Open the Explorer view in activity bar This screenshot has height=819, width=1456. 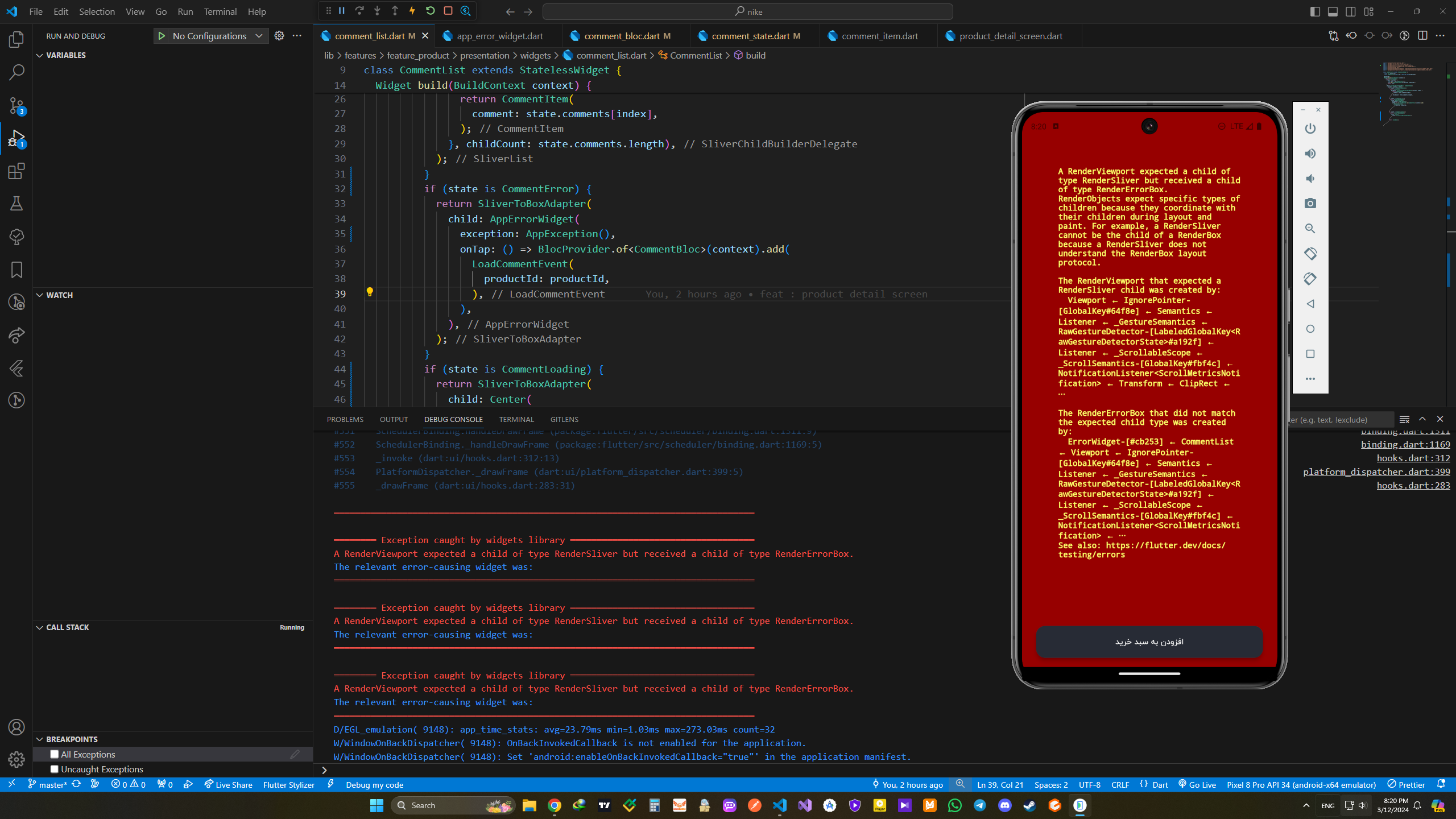pos(16,40)
